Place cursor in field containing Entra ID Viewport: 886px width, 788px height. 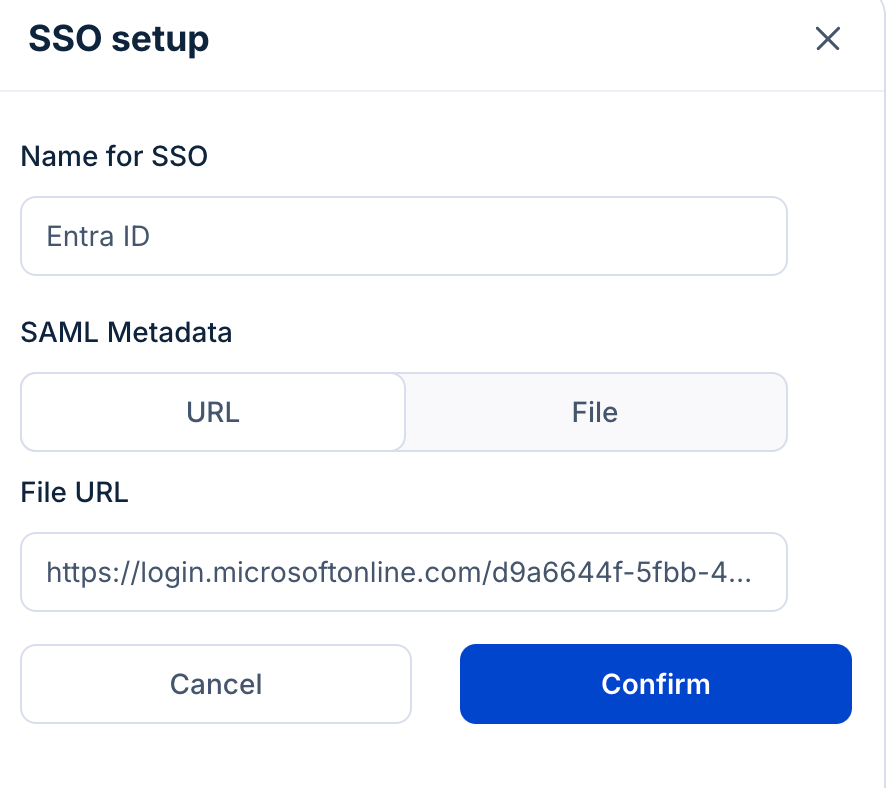tap(403, 236)
